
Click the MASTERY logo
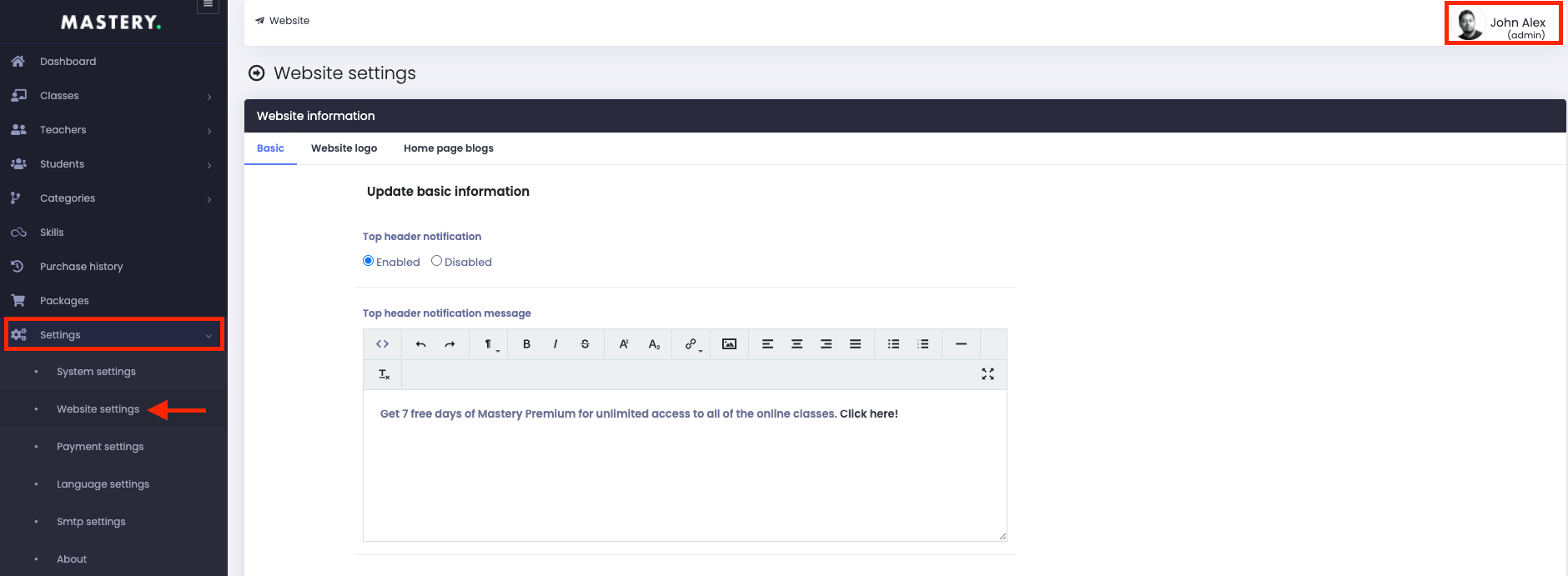[x=111, y=23]
